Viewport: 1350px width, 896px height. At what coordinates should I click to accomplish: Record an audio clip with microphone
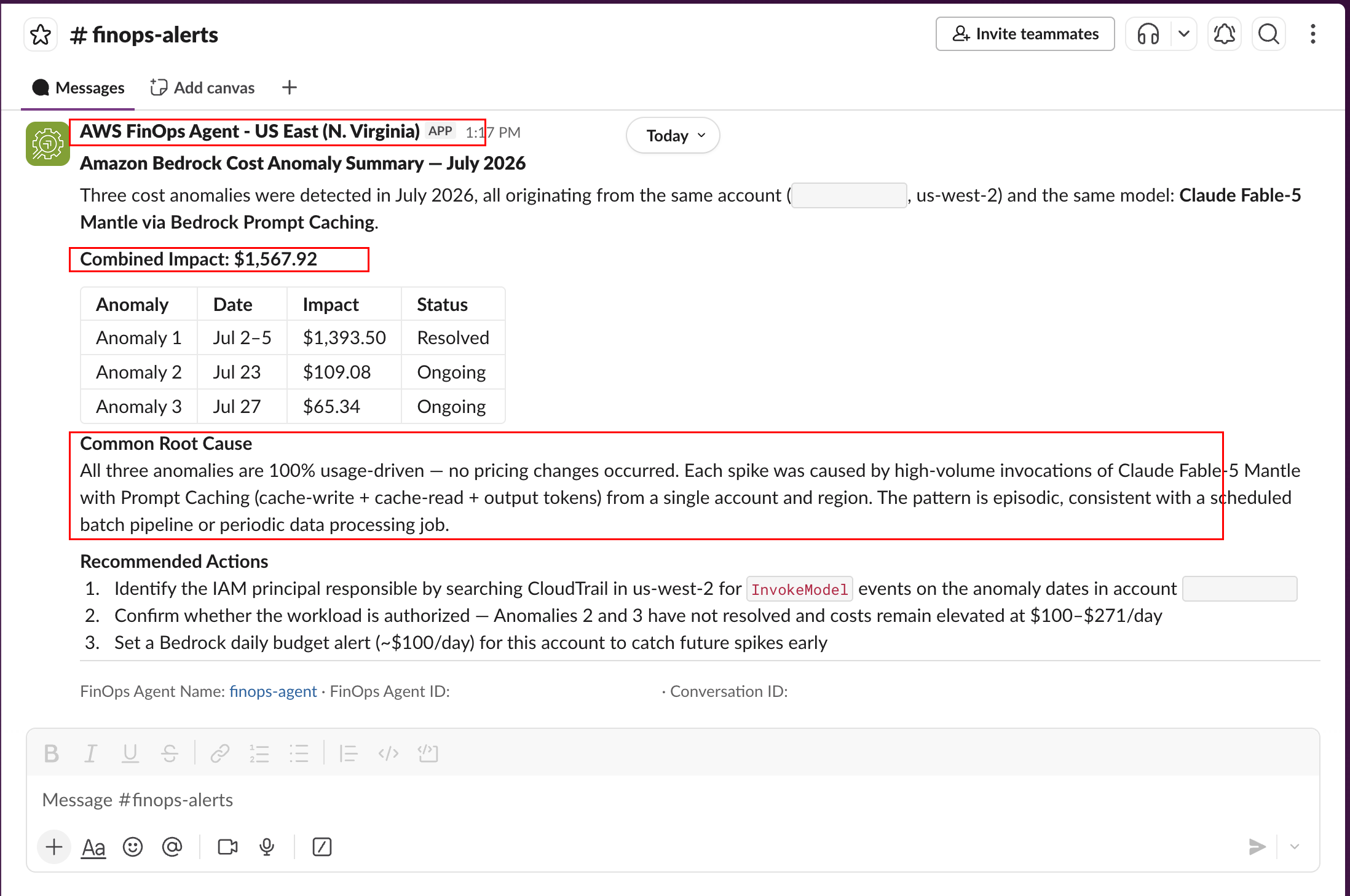pos(267,847)
